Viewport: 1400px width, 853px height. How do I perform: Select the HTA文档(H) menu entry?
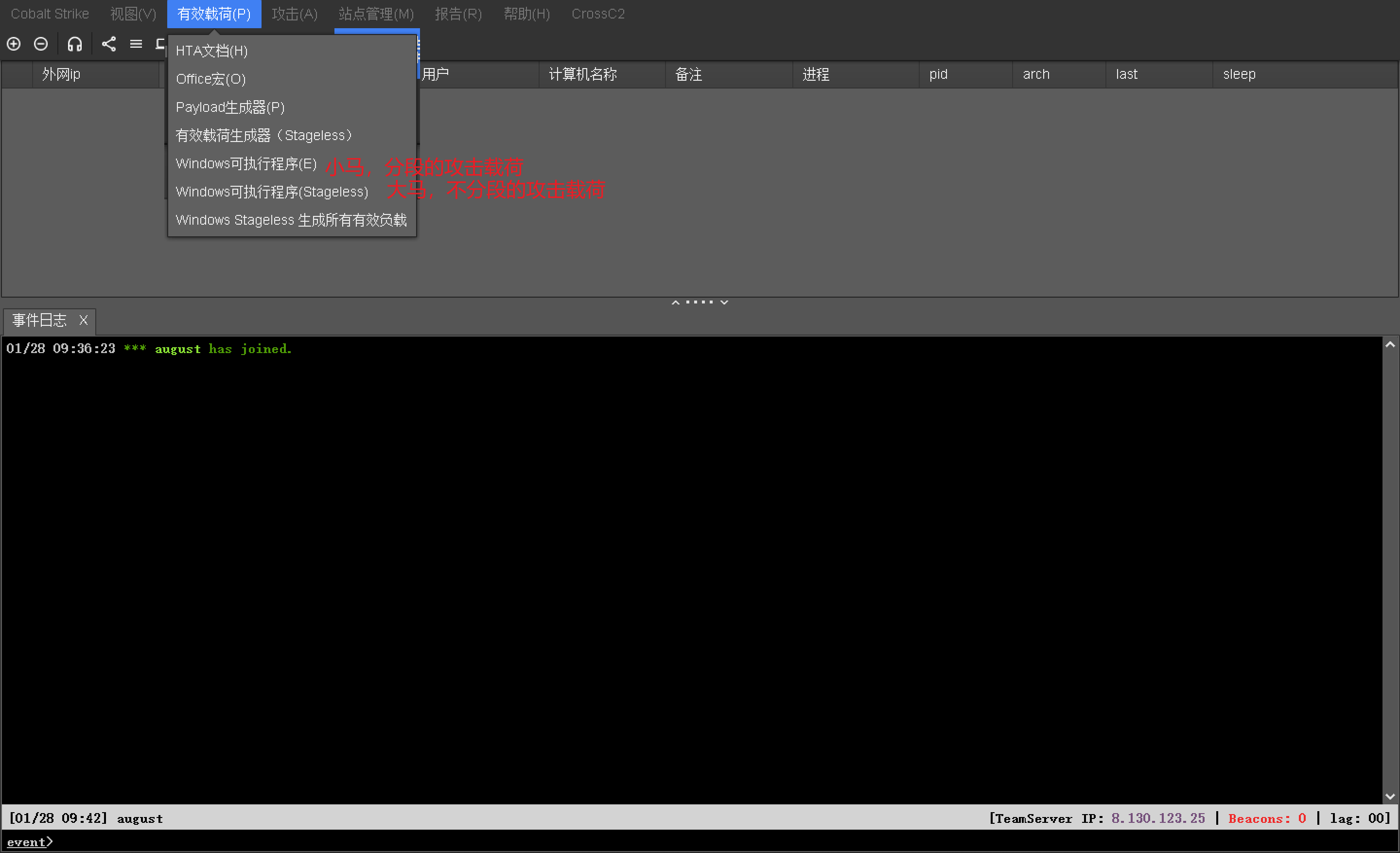click(211, 51)
